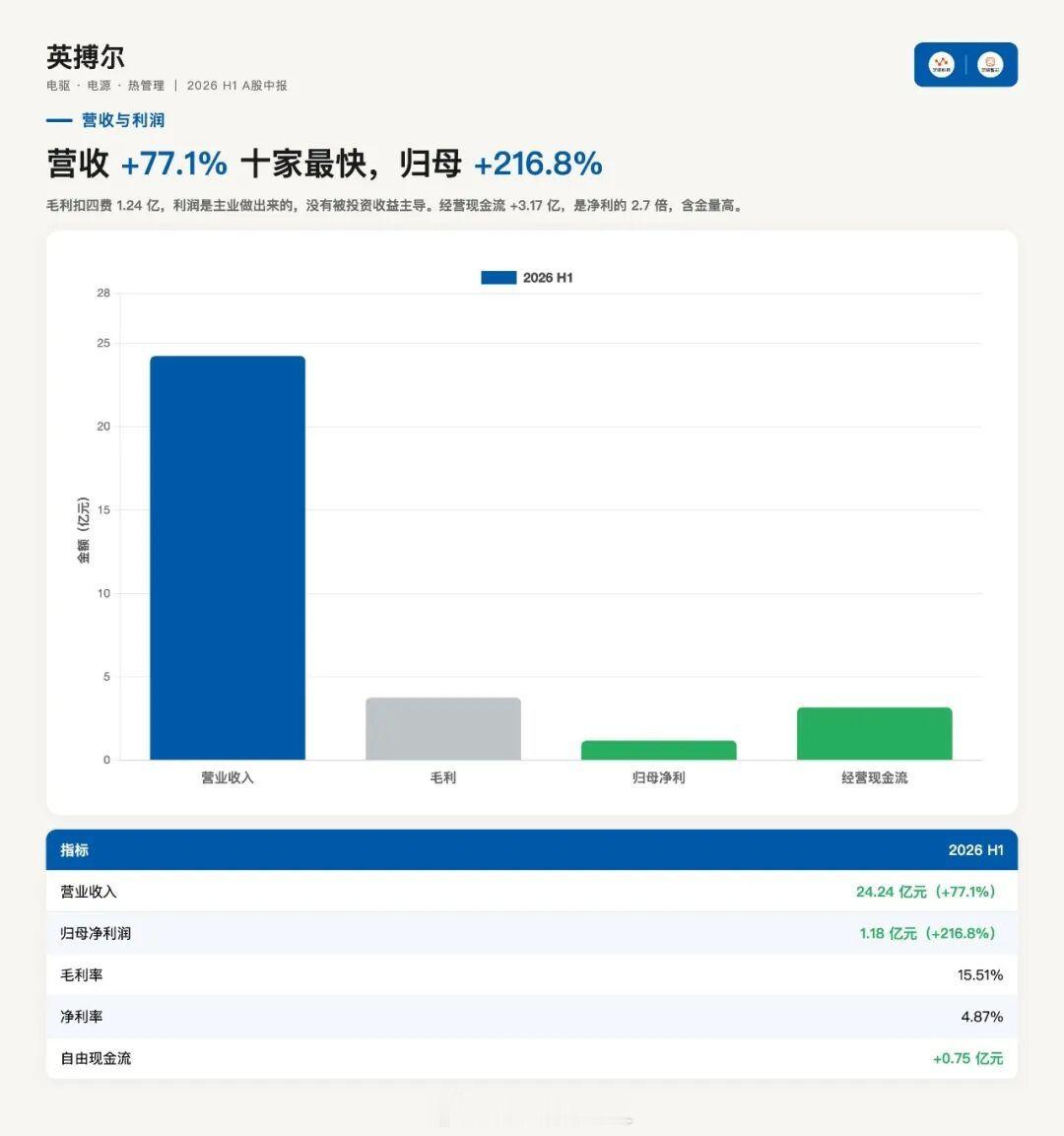1064x1136 pixels.
Task: Click the 经营现金流 x-axis label
Action: tap(874, 777)
